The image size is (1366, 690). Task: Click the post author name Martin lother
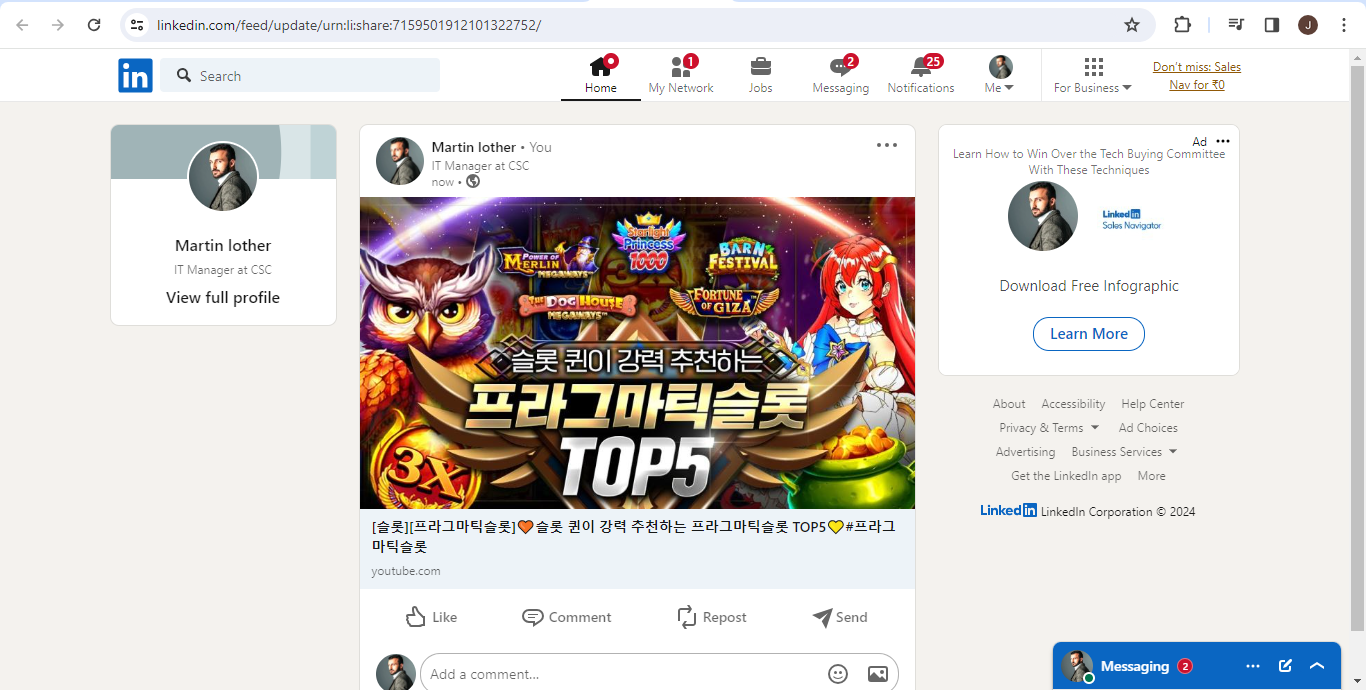click(x=474, y=147)
